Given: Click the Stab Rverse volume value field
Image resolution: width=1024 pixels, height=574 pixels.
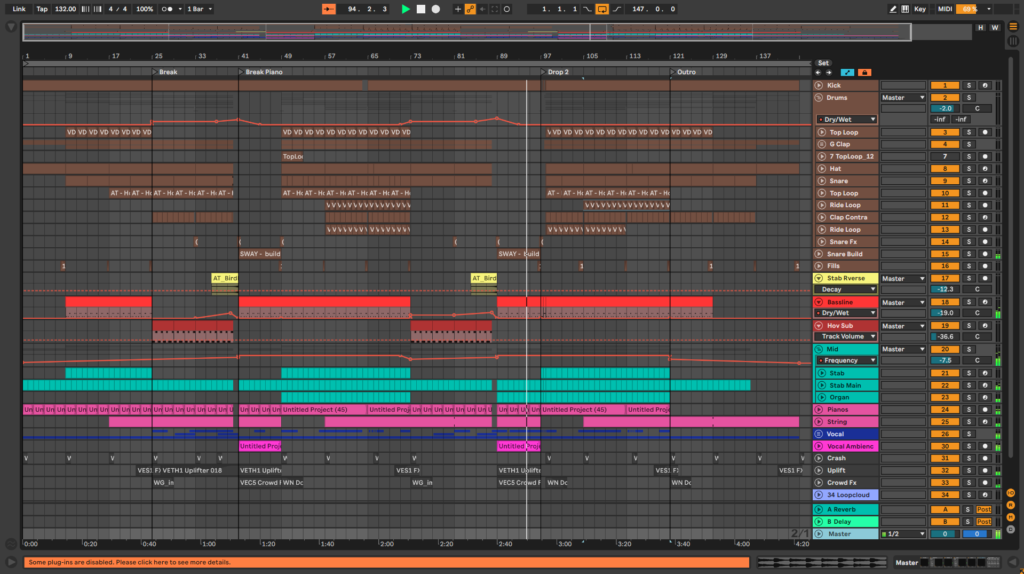Looking at the screenshot, I should click(945, 289).
